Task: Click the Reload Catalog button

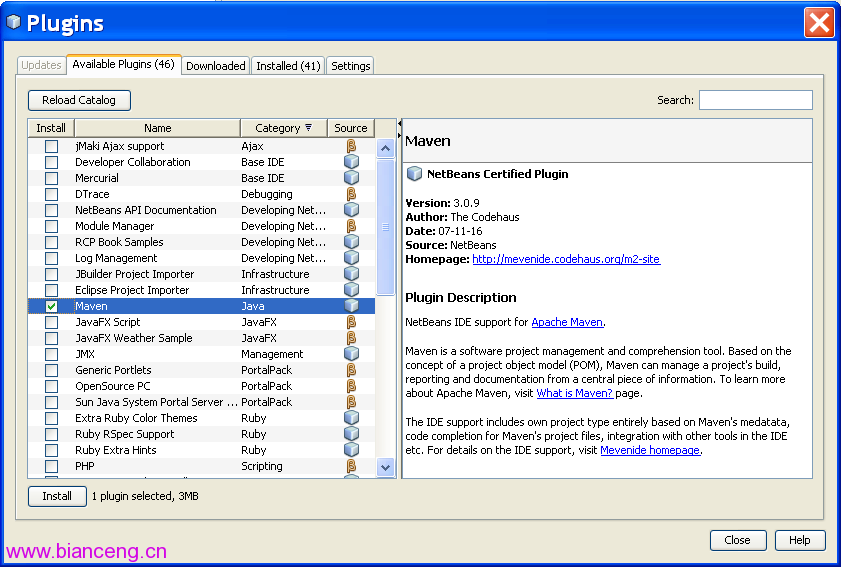Action: [x=79, y=100]
